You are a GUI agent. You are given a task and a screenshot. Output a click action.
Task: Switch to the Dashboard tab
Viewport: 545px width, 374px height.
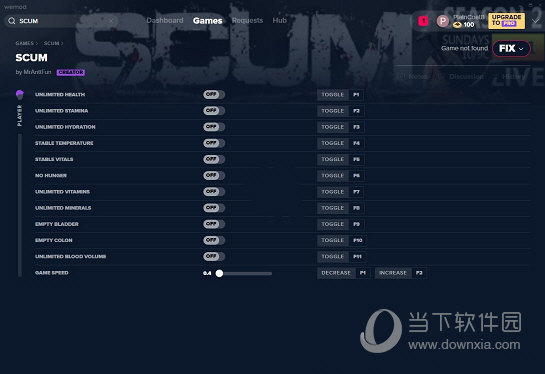pos(165,21)
